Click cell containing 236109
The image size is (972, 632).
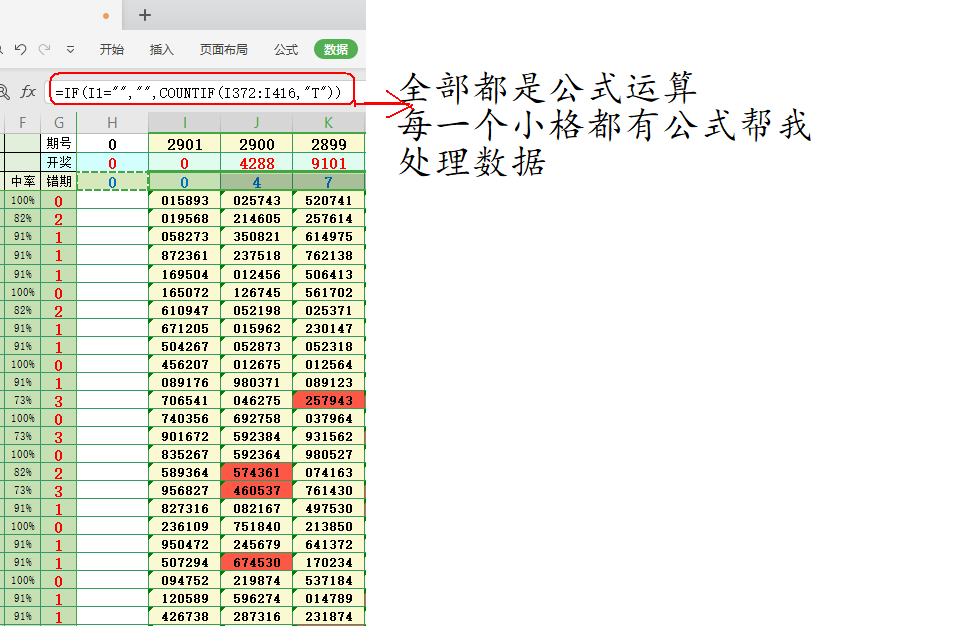[185, 526]
